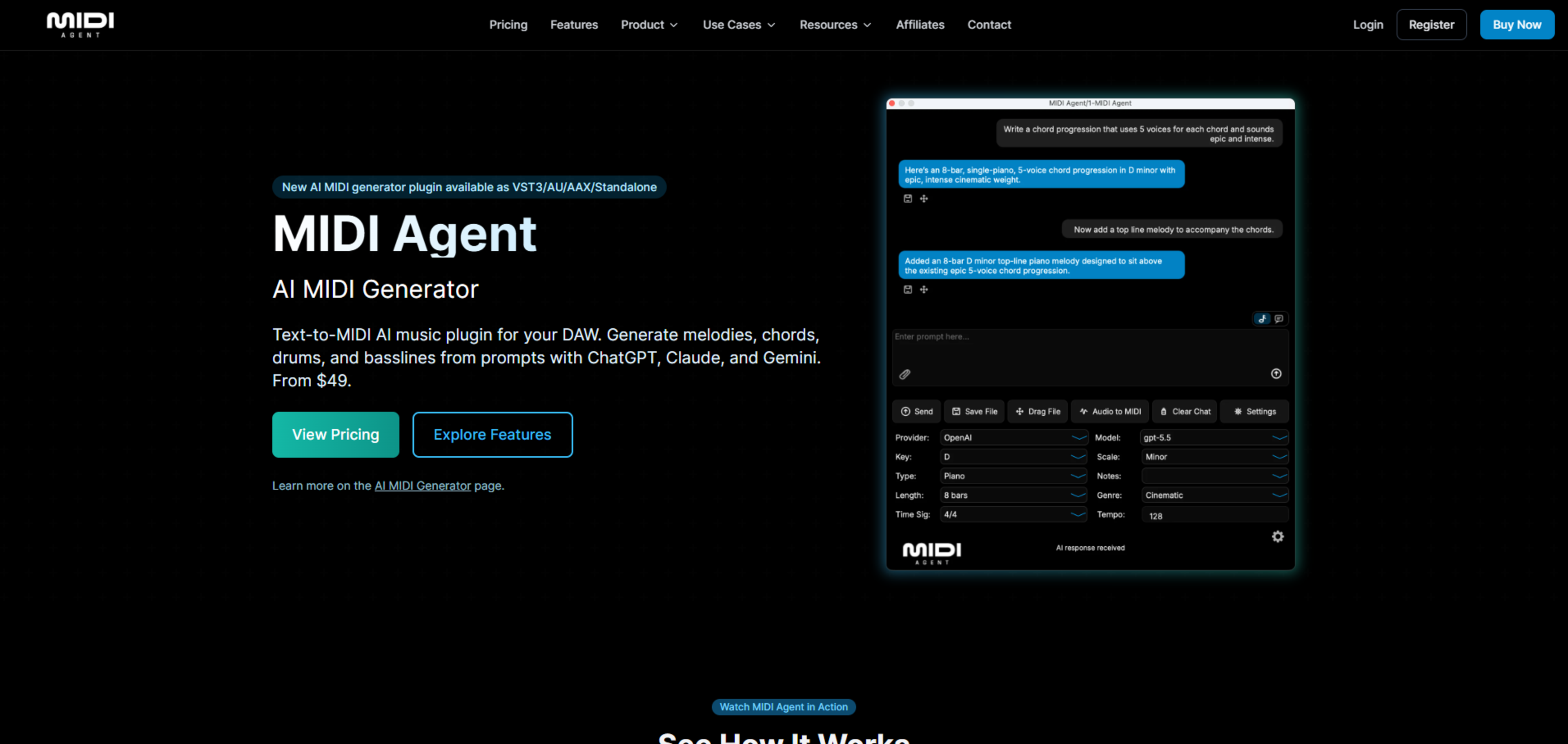Click the Buy Now button
Image resolution: width=1568 pixels, height=744 pixels.
click(1517, 25)
